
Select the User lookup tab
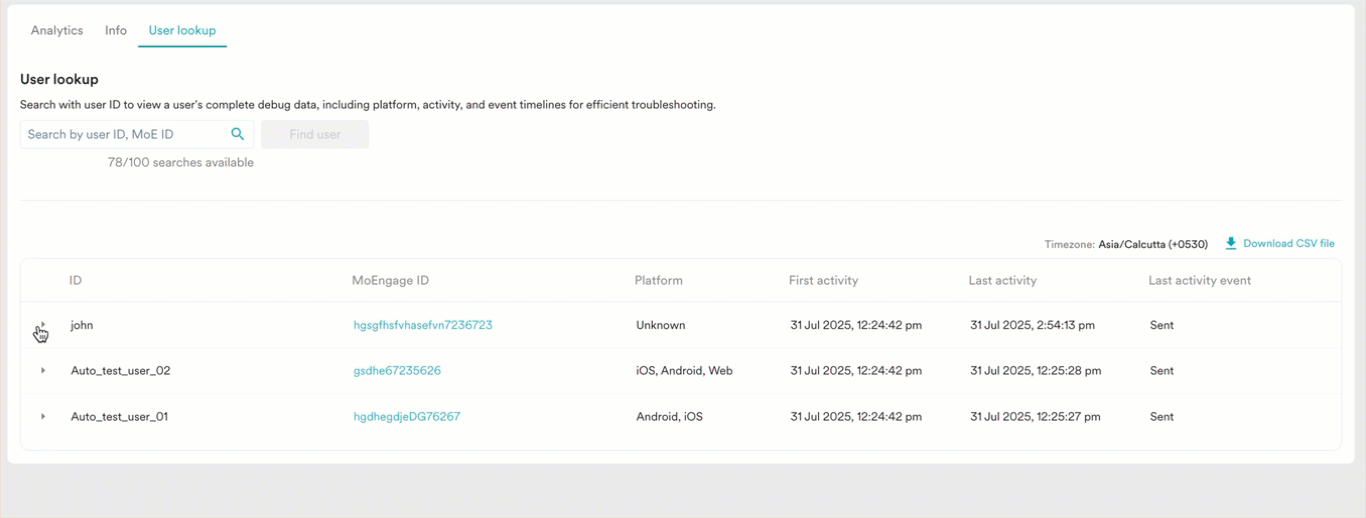(x=182, y=30)
